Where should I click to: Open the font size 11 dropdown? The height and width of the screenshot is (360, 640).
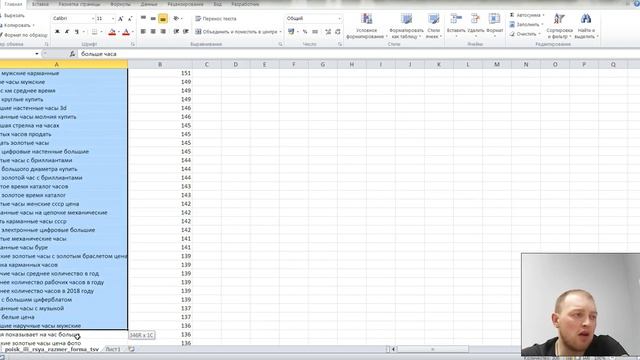click(113, 19)
